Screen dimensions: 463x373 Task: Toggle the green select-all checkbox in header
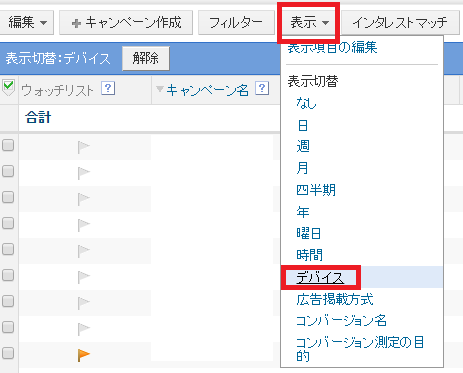click(8, 87)
